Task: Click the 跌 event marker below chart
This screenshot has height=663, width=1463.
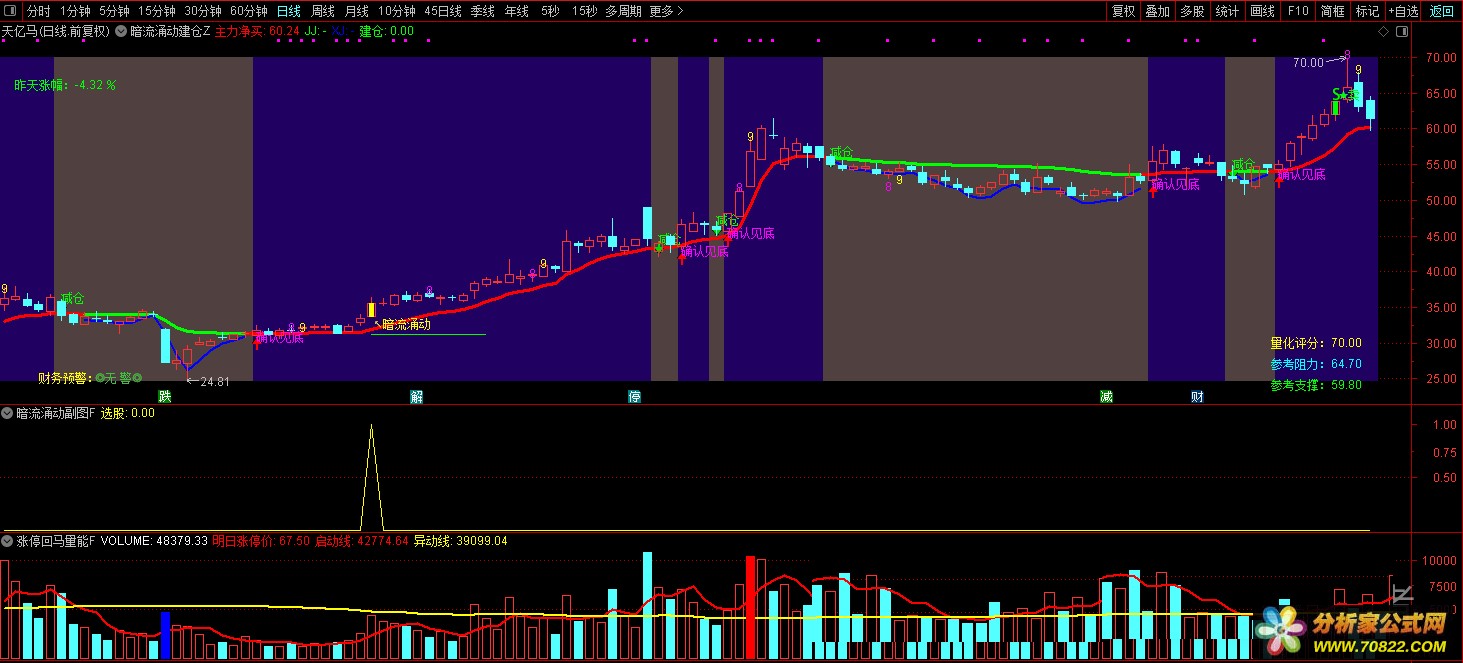Action: tap(164, 396)
